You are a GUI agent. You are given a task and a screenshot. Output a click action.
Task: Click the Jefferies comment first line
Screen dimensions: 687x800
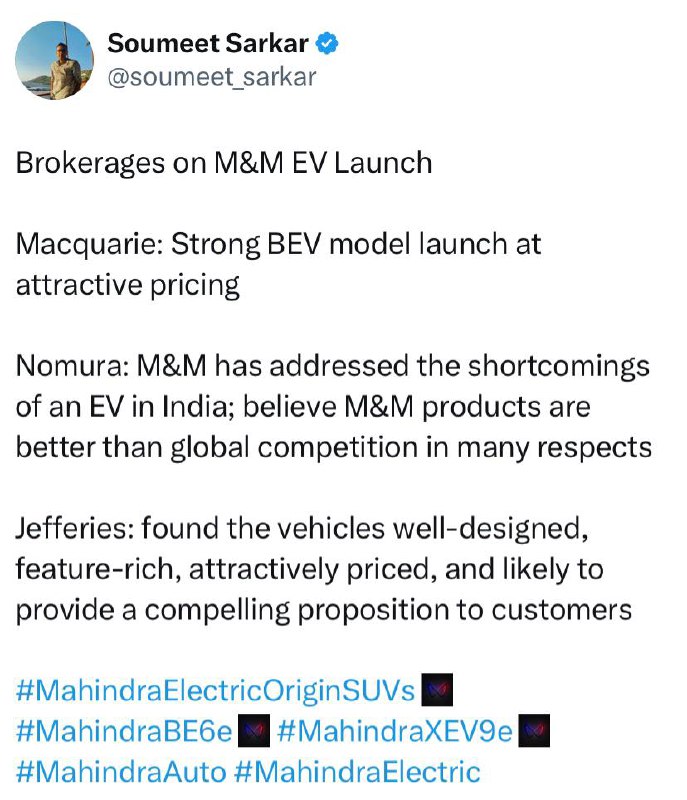point(302,528)
